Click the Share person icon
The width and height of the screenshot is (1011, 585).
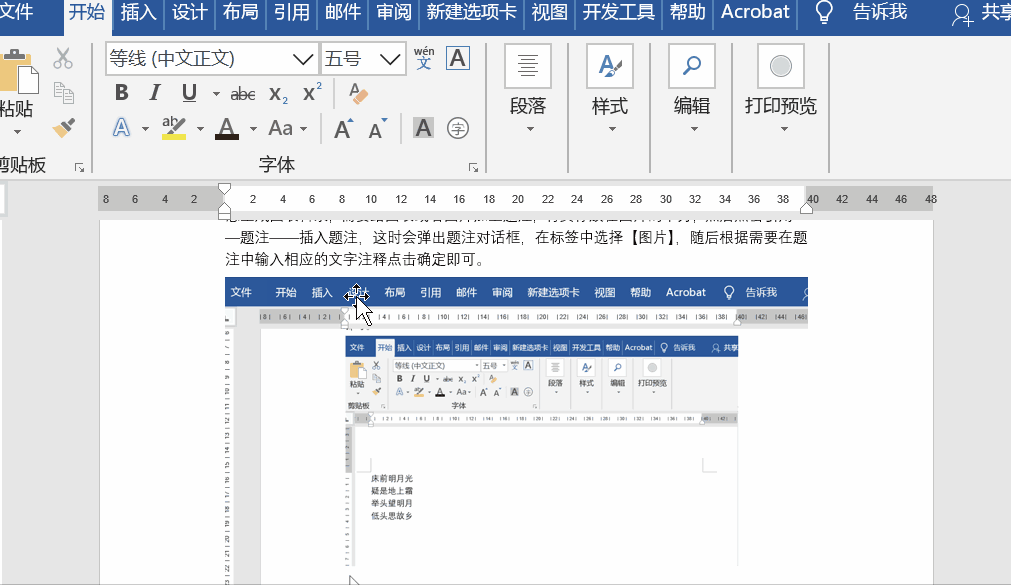pos(963,15)
